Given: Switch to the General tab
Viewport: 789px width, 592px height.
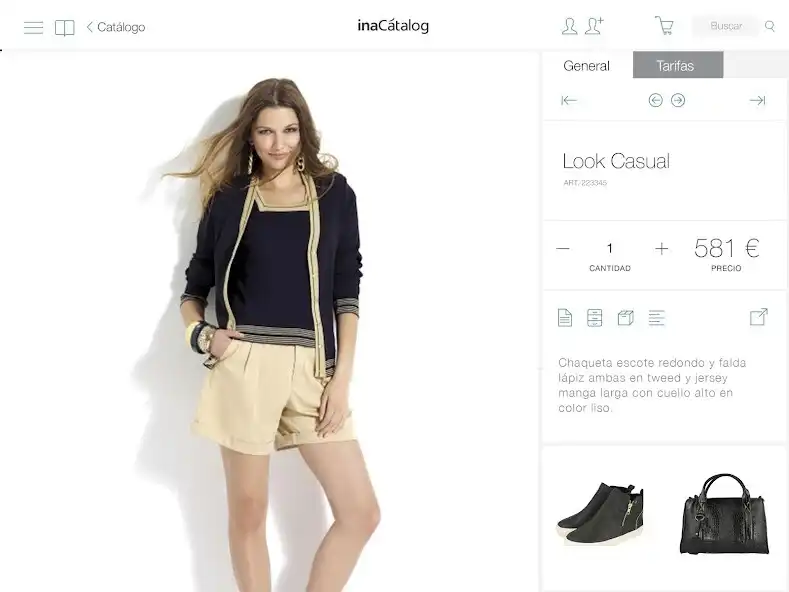Looking at the screenshot, I should pos(586,65).
